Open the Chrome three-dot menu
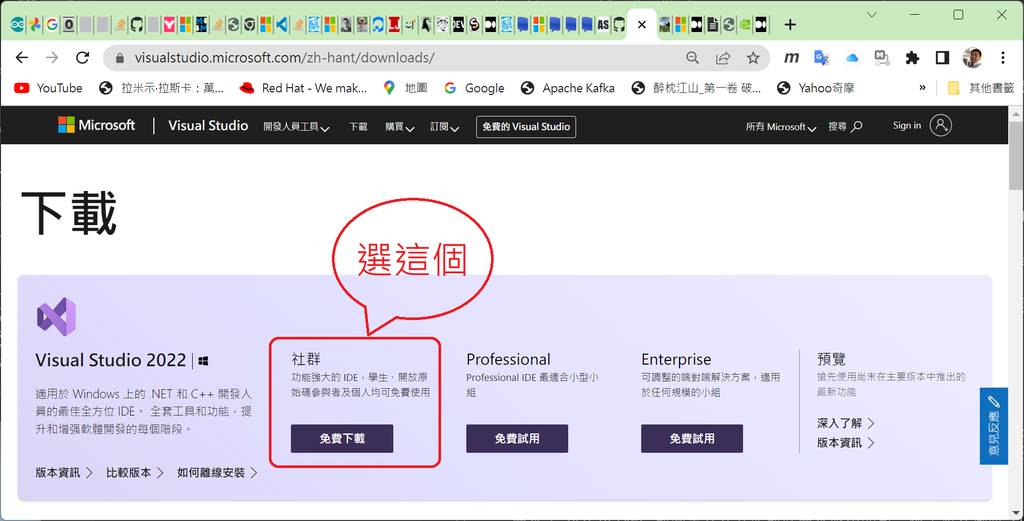1024x521 pixels. pyautogui.click(x=1003, y=58)
